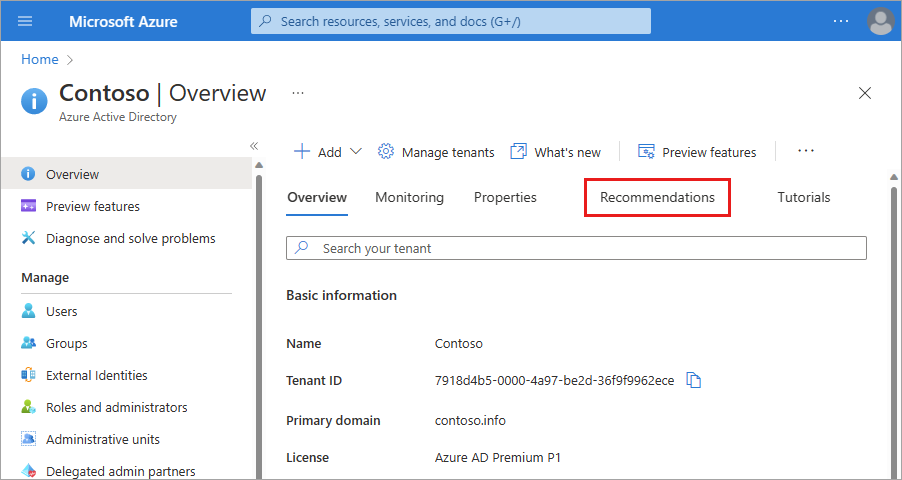This screenshot has width=902, height=480.
Task: Click the Preview features toolbar icon
Action: pyautogui.click(x=647, y=152)
